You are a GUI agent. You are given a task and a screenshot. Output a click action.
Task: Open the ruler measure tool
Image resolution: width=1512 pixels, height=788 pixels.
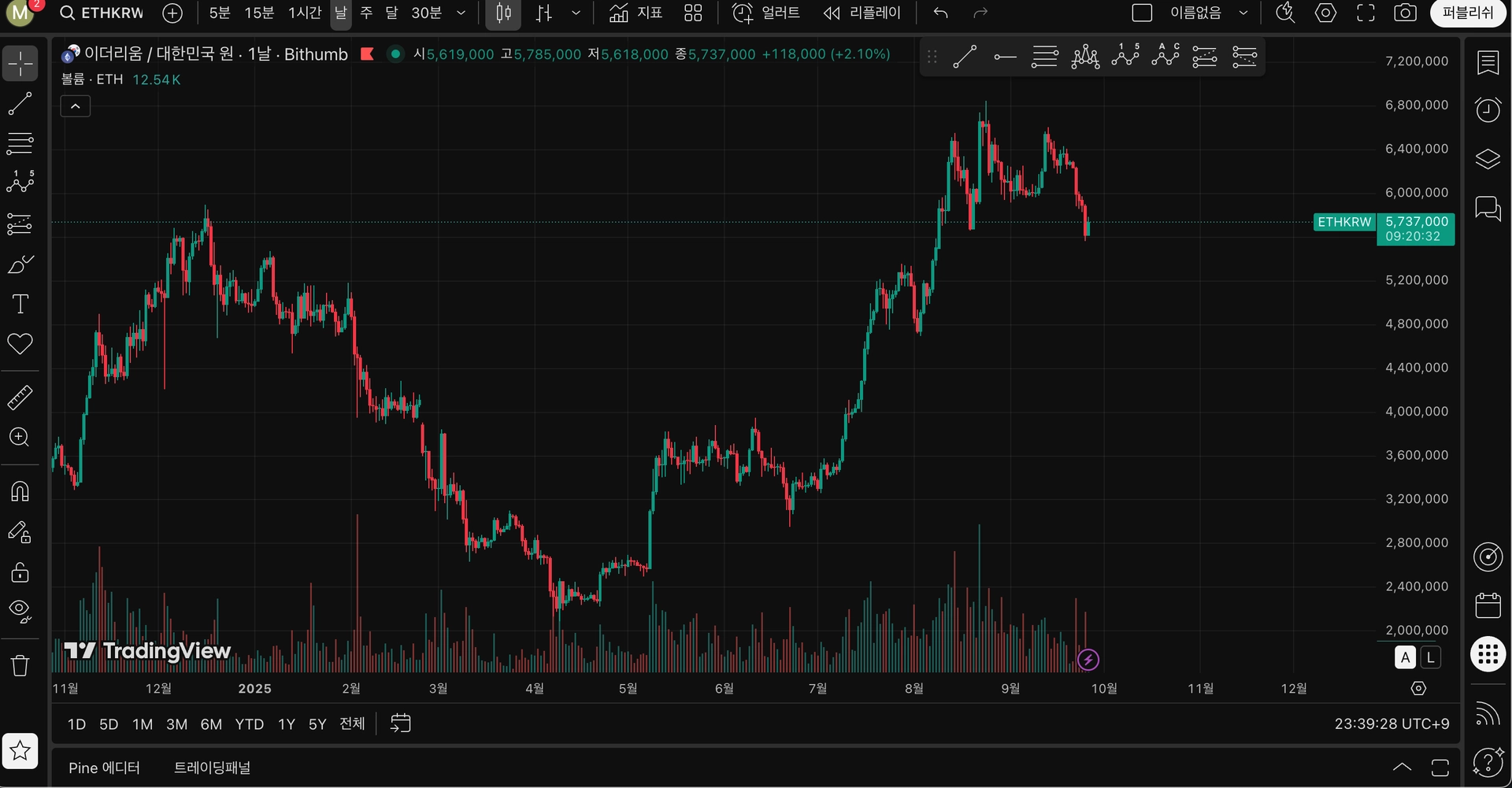(x=20, y=397)
